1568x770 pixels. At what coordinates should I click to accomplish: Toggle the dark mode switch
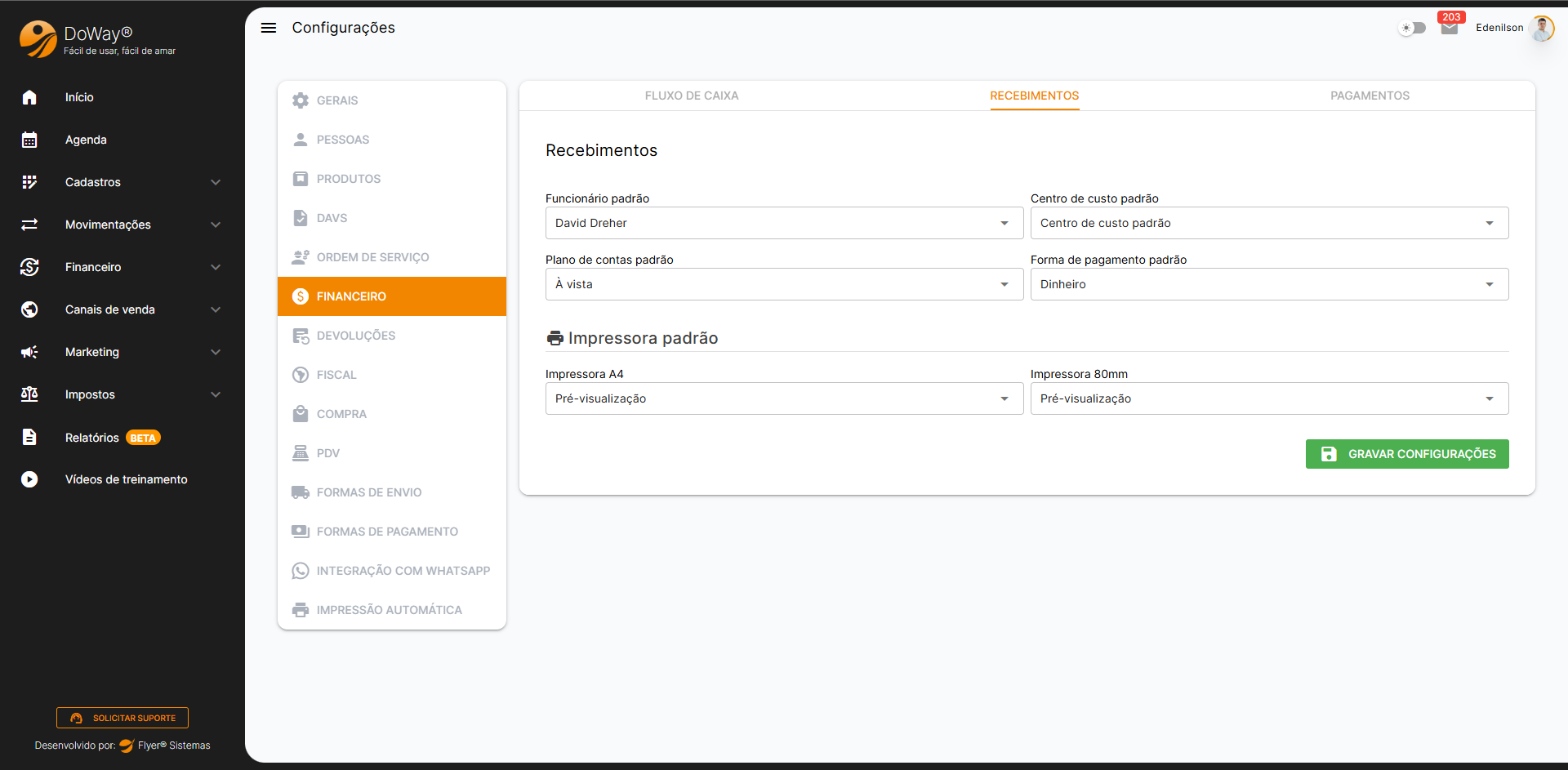tap(1412, 28)
